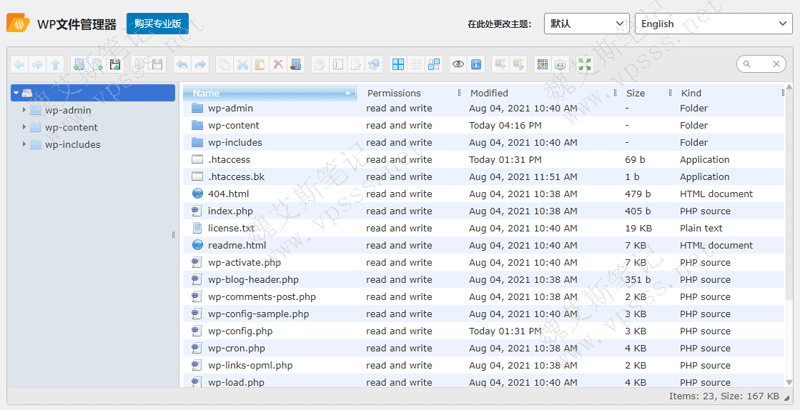
Task: Select the wp-cron.php file
Action: (x=483, y=348)
